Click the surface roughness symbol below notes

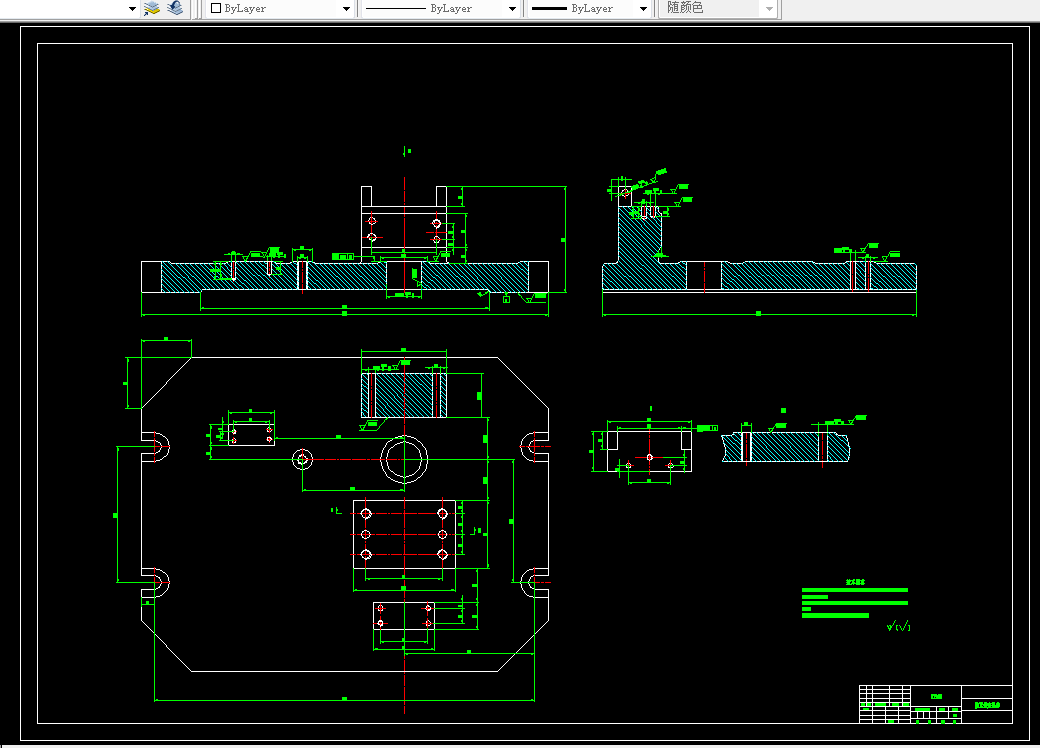[899, 626]
